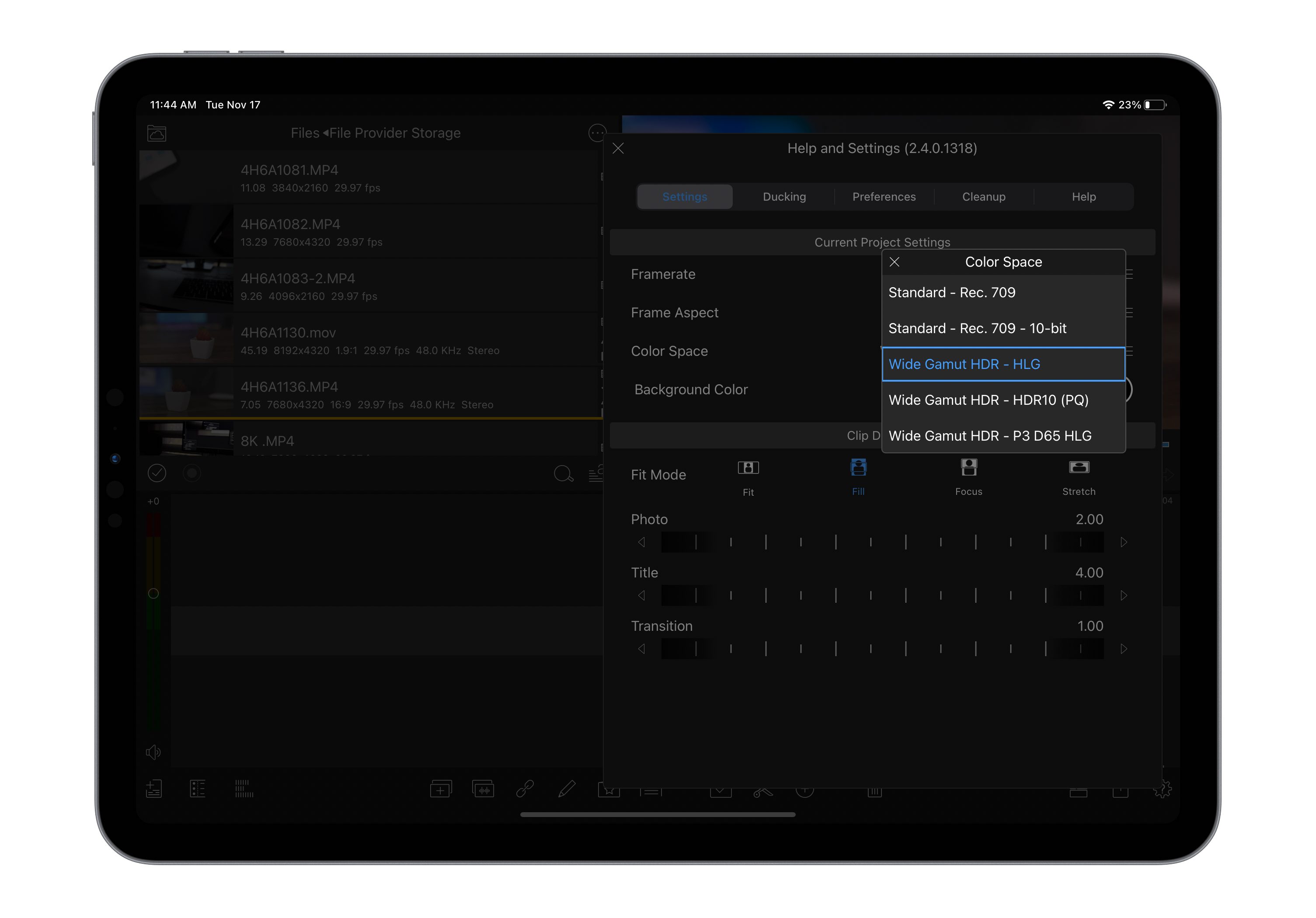The image size is (1316, 918).
Task: Open the audio mixer bars icon
Action: pos(244,789)
